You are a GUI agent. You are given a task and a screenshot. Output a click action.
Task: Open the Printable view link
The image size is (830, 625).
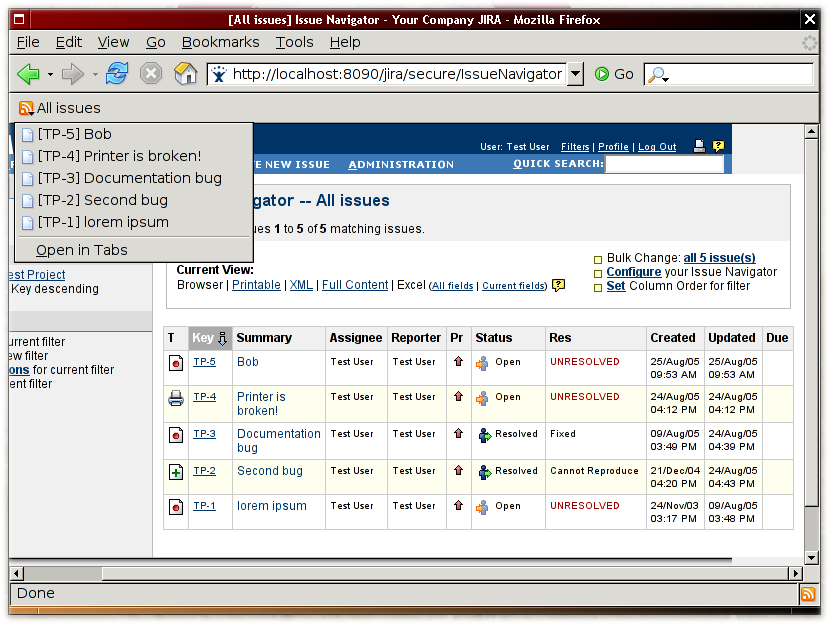[x=256, y=285]
